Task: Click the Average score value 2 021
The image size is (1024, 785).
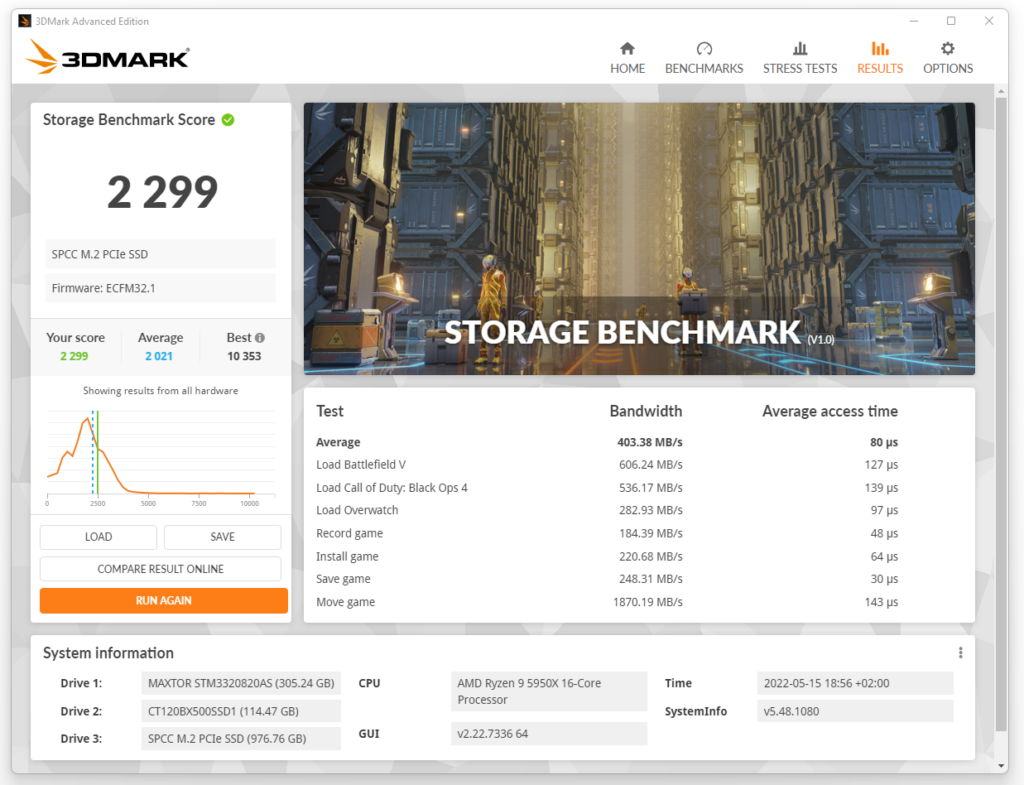Action: [159, 356]
